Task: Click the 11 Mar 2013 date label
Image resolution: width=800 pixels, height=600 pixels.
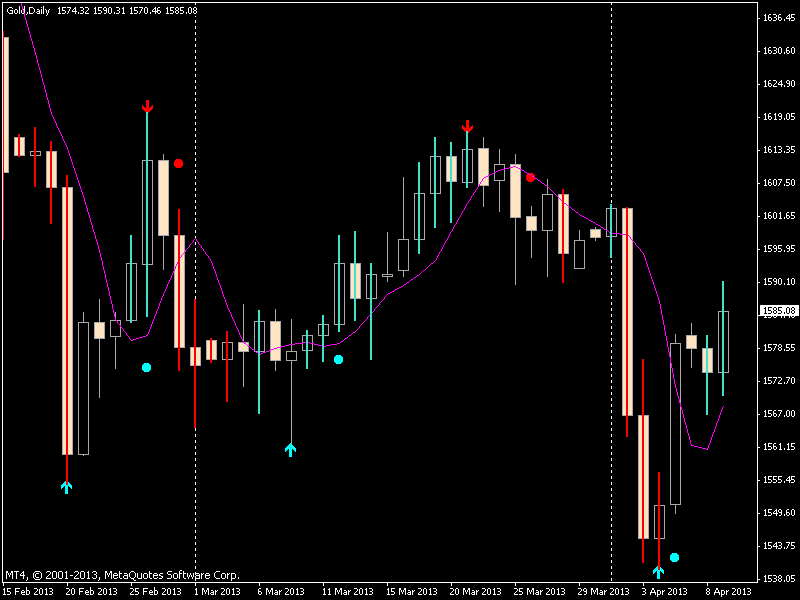Action: tap(348, 592)
